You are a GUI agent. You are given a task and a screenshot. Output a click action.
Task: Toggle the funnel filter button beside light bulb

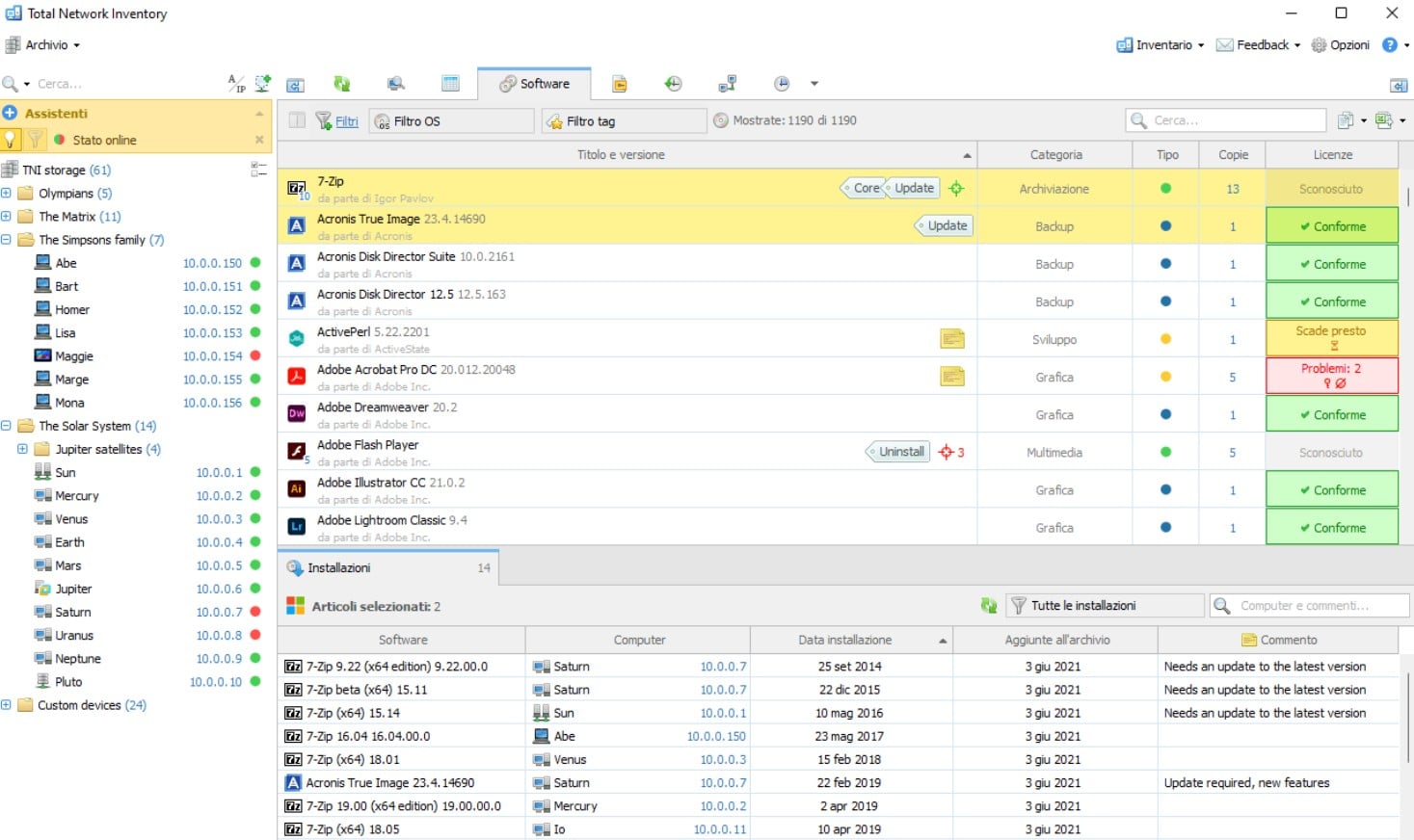click(x=35, y=140)
